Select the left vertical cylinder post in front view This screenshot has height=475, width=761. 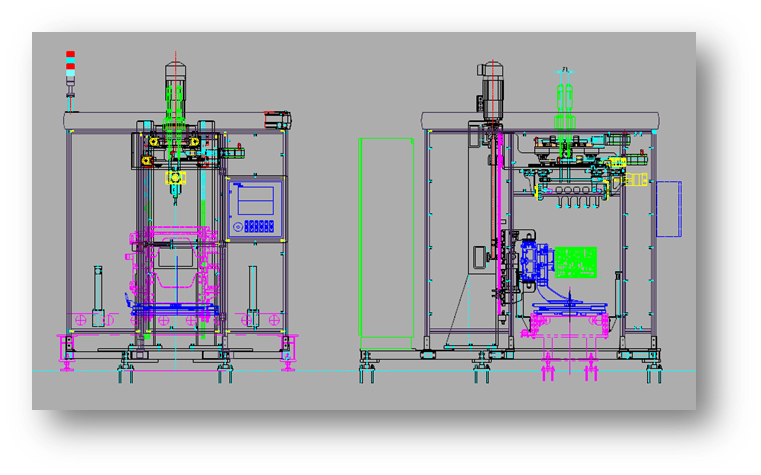98,295
